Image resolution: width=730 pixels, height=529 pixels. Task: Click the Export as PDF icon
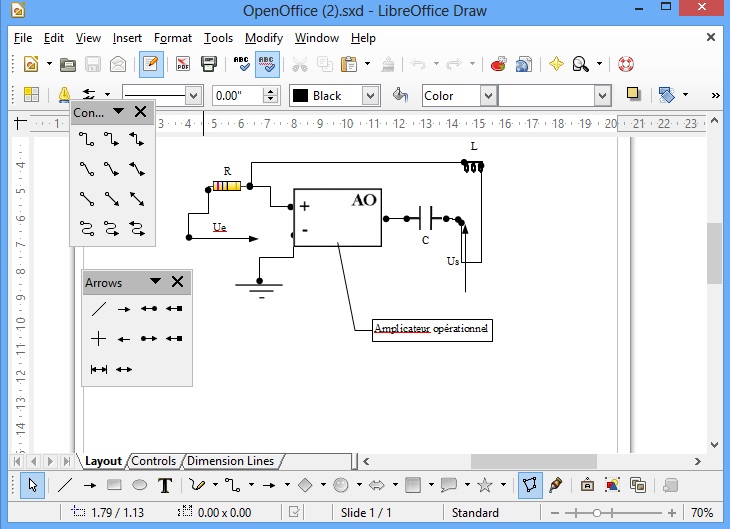tap(183, 64)
